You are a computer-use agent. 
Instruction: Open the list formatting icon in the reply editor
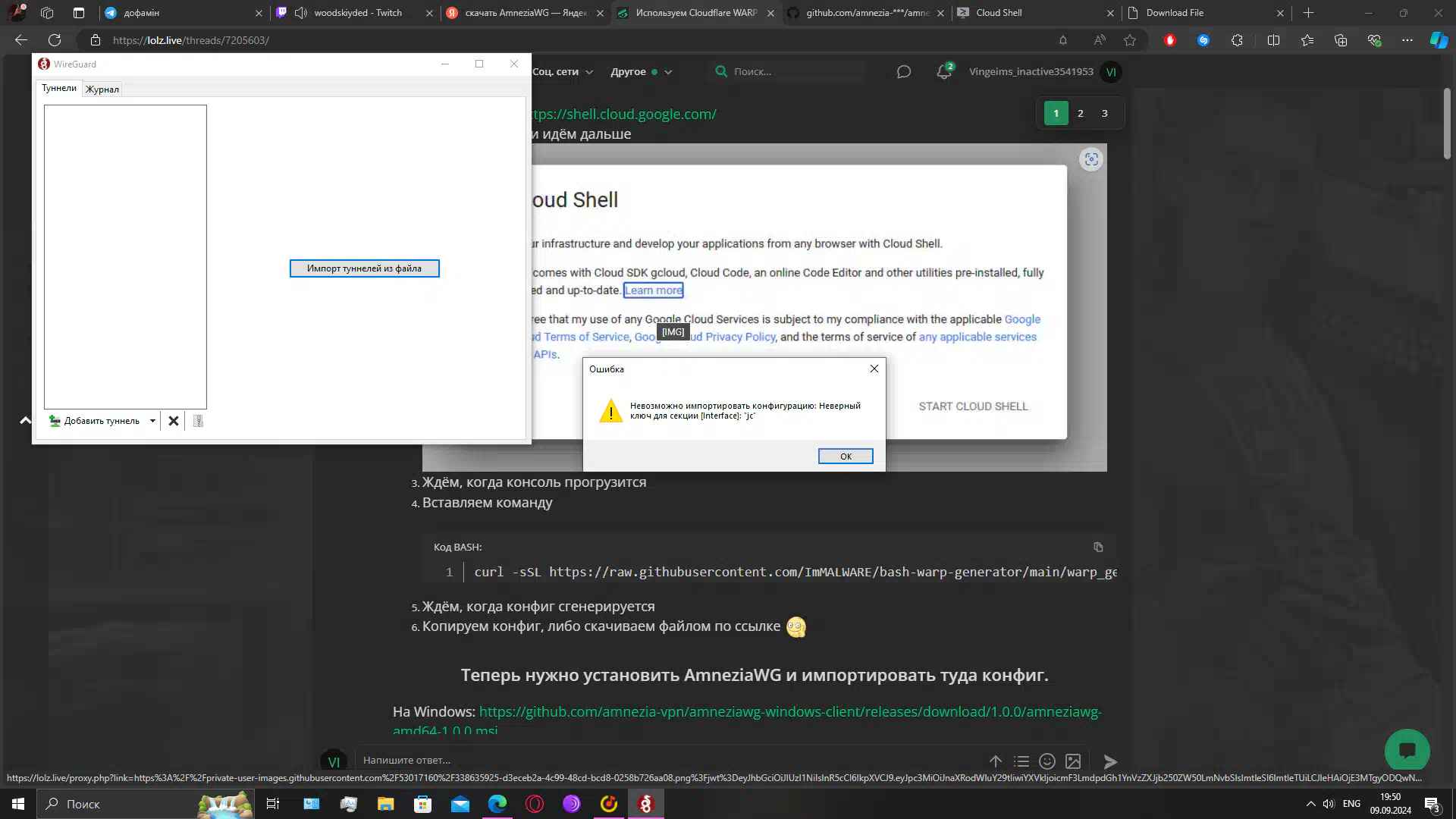[1021, 761]
